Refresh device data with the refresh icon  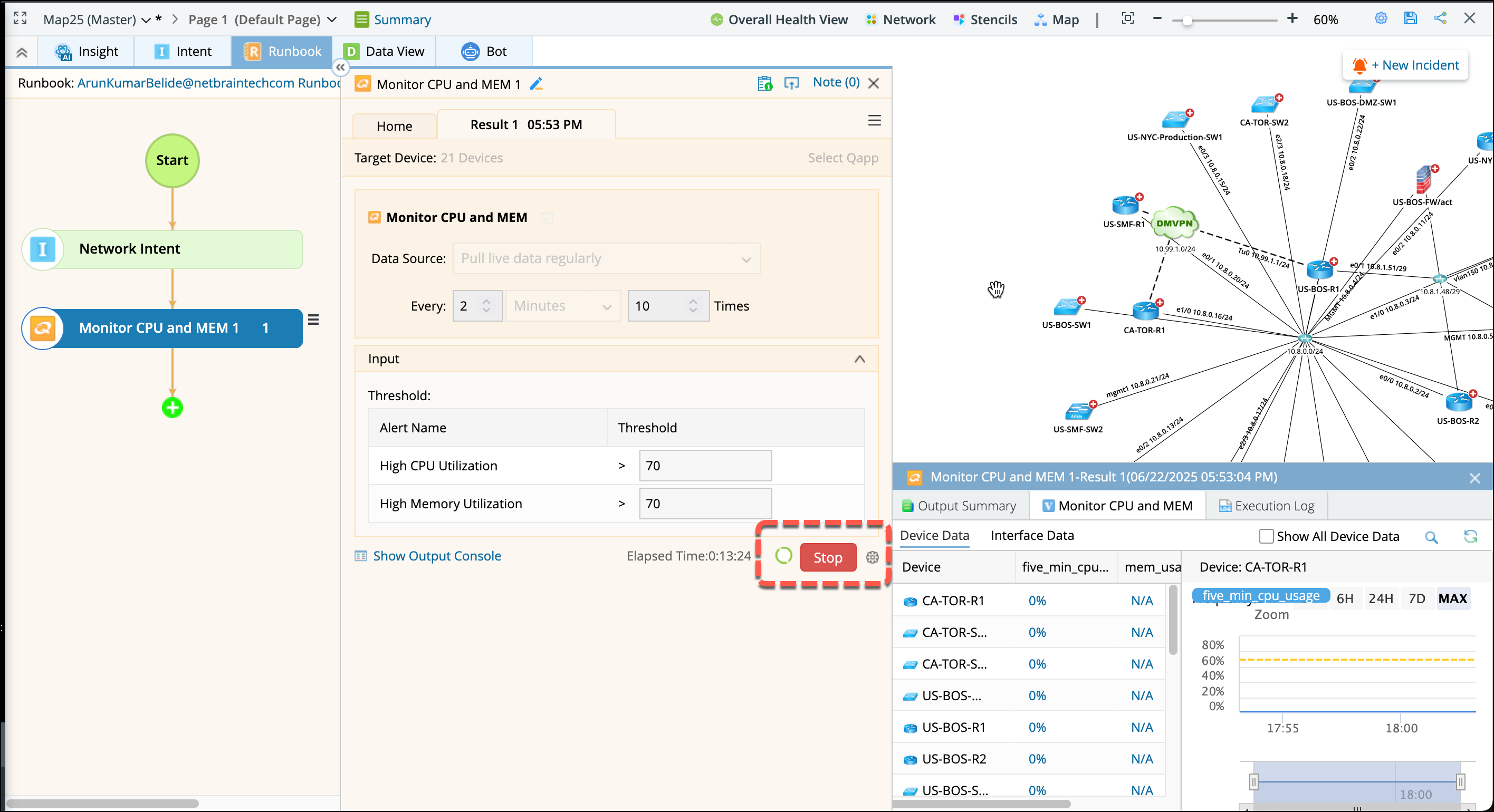click(x=1470, y=537)
